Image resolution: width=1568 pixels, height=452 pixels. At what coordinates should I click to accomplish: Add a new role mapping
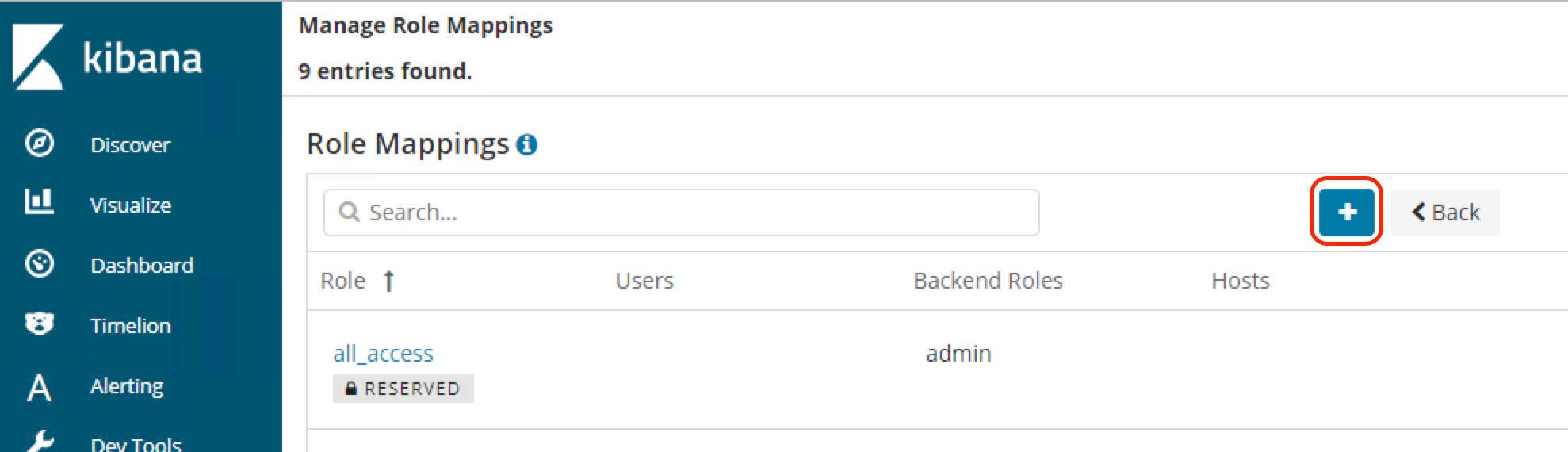1346,212
